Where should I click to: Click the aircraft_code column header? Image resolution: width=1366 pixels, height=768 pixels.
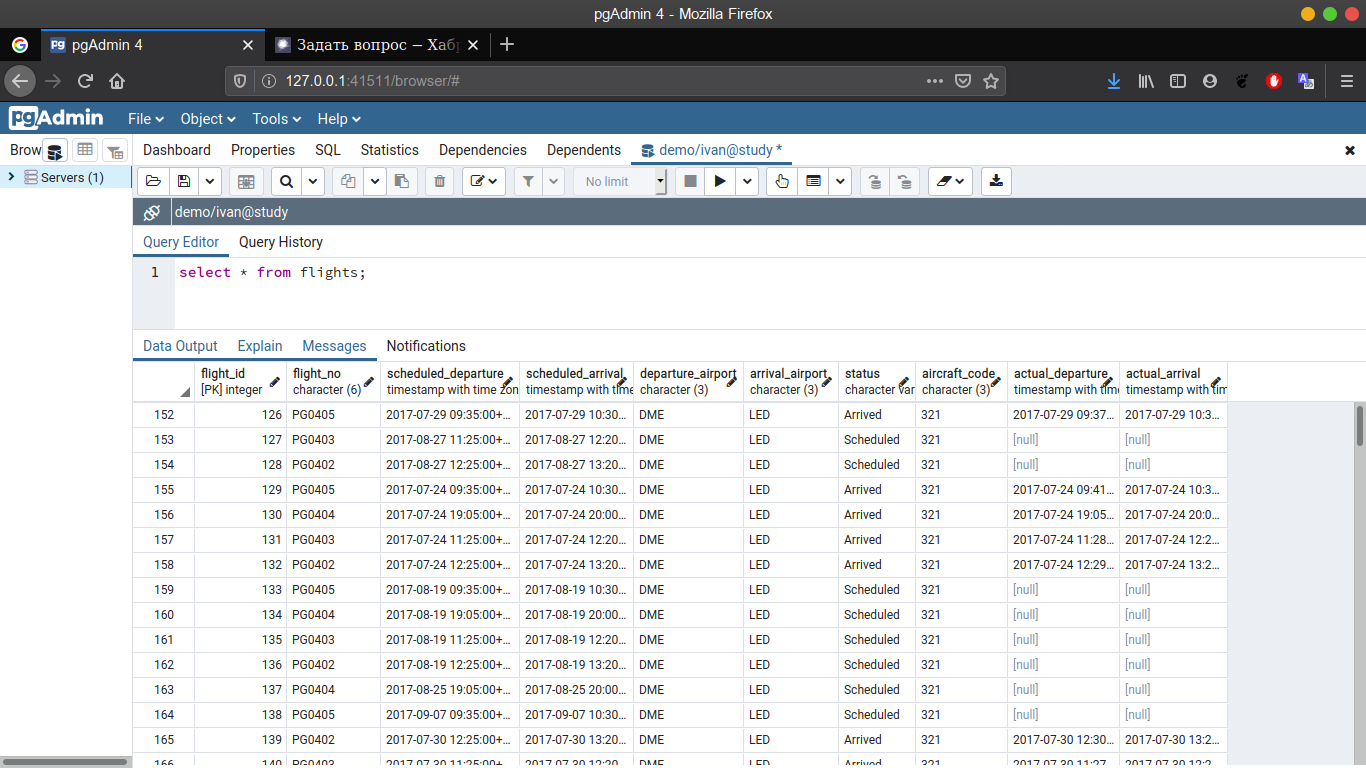[x=961, y=382]
